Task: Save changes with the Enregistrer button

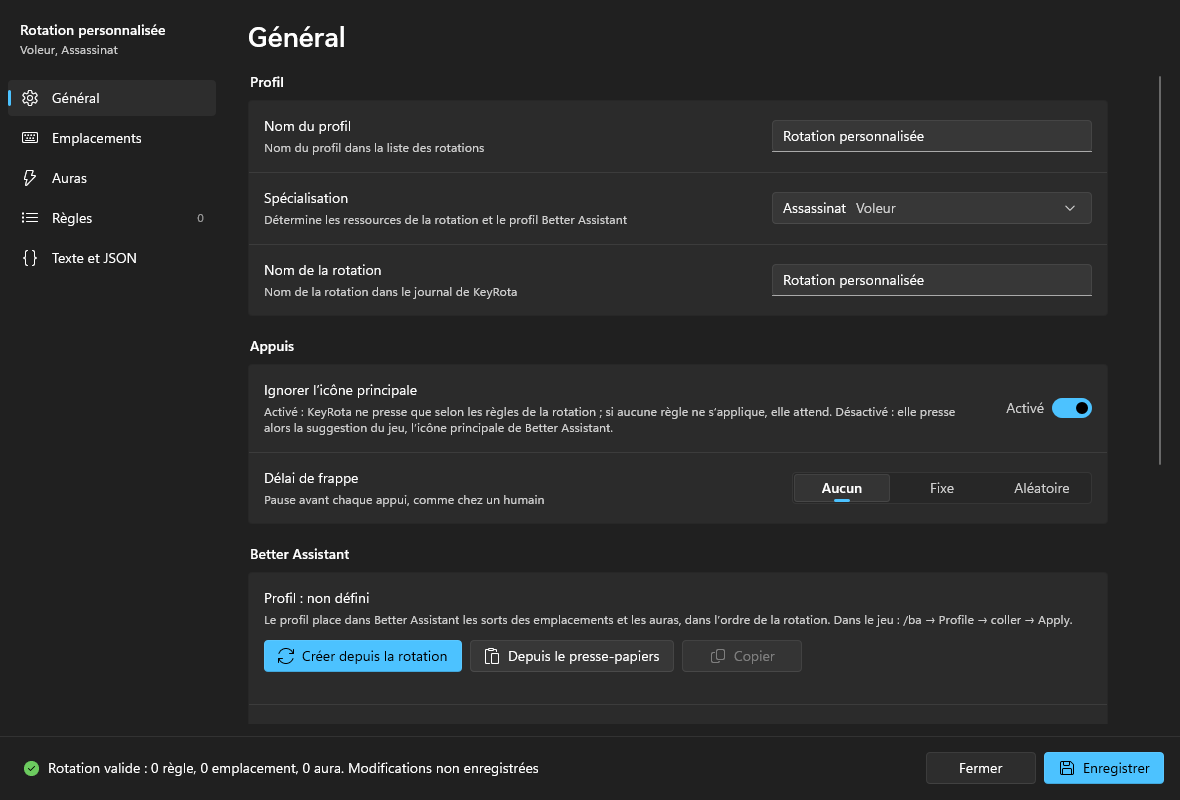Action: 1104,768
